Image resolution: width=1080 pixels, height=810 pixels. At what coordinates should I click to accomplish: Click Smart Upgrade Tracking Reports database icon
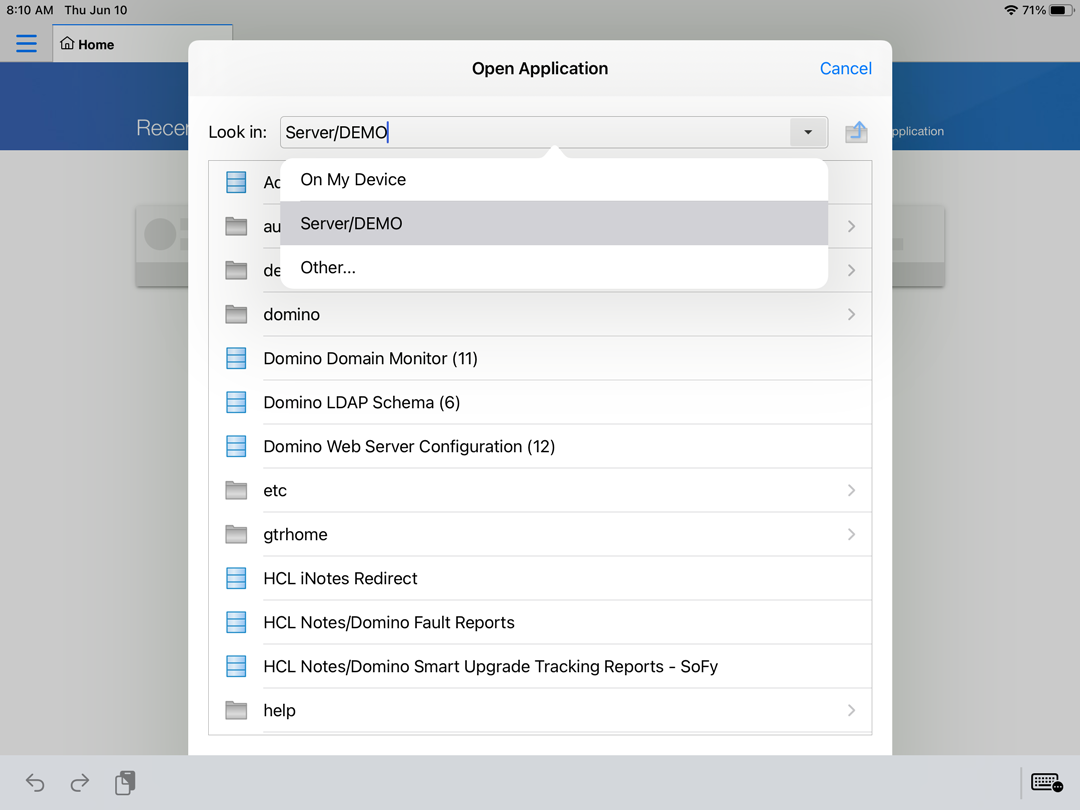[x=236, y=667]
